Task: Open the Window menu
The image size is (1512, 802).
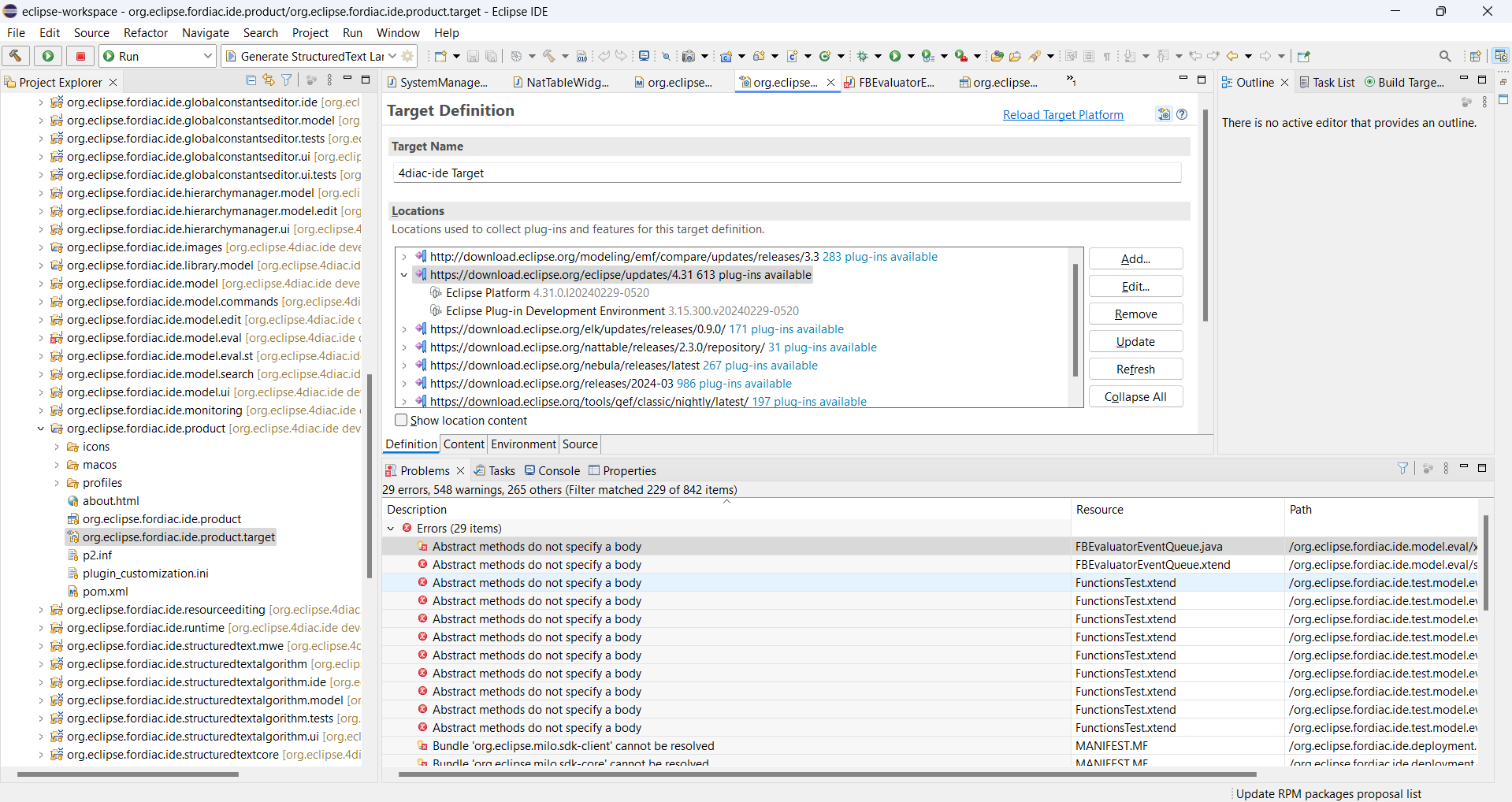Action: pyautogui.click(x=398, y=33)
